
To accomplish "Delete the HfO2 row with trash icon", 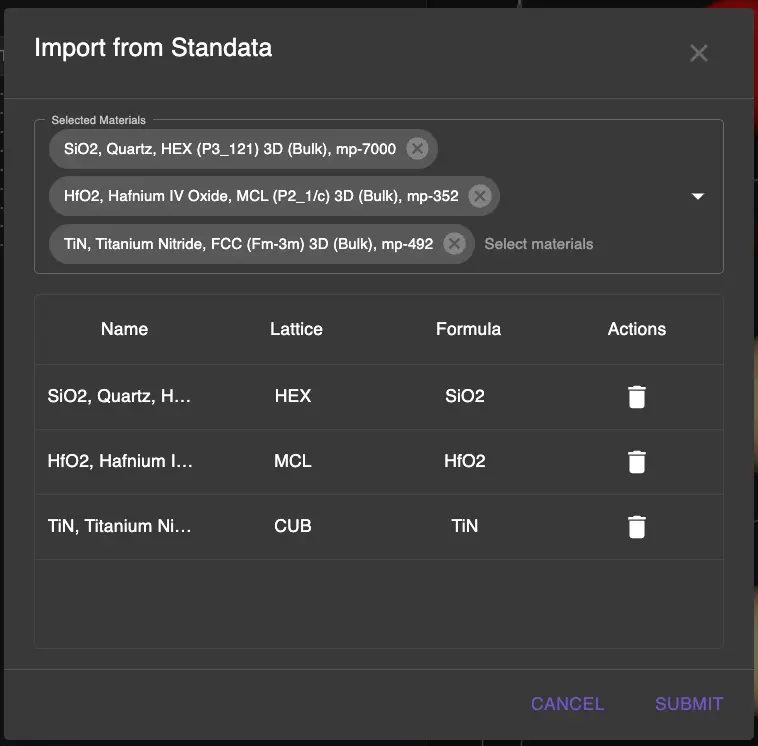I will (636, 462).
